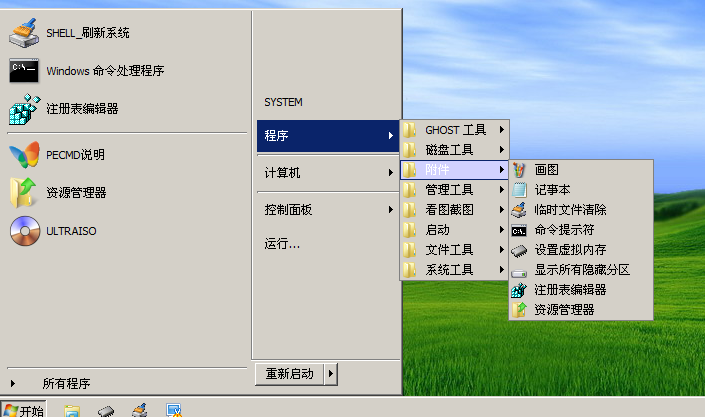The image size is (705, 417).
Task: Expand the 文件工具 submenu arrow
Action: click(x=502, y=249)
